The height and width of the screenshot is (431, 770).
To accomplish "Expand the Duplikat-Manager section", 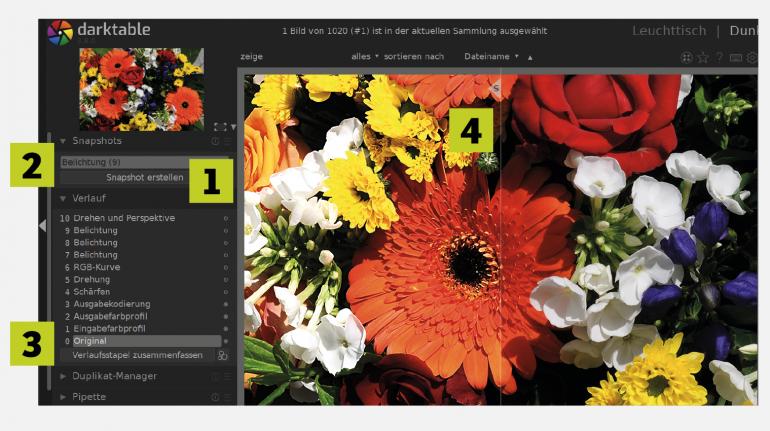I will (63, 377).
